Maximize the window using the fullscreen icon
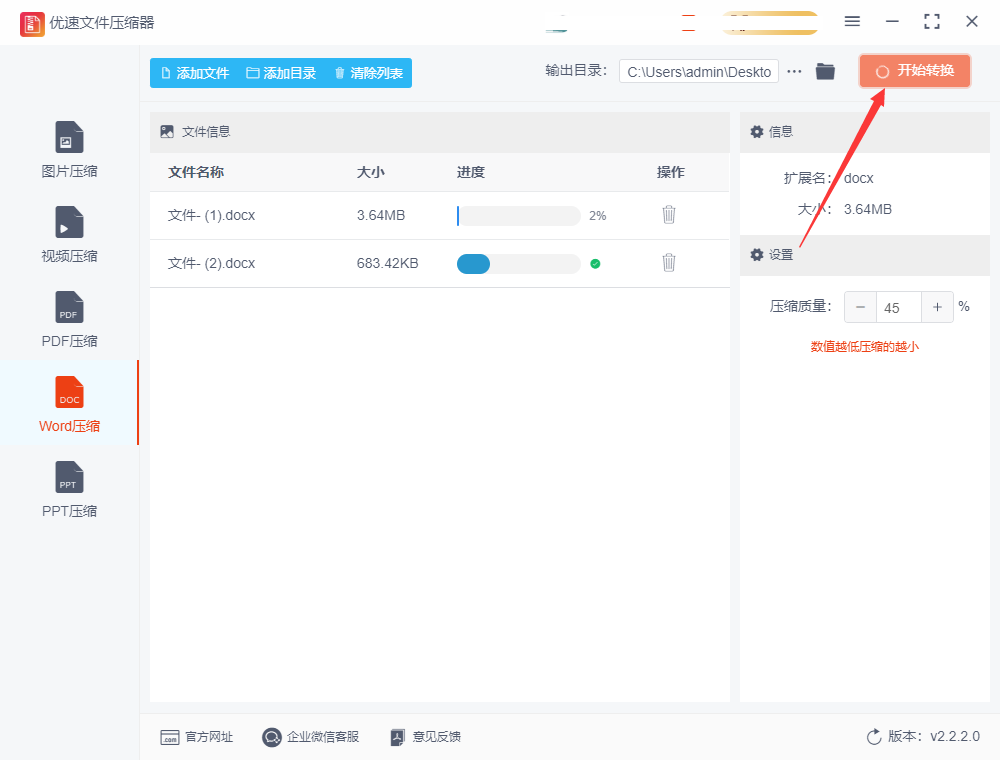Viewport: 1000px width, 760px height. (932, 22)
